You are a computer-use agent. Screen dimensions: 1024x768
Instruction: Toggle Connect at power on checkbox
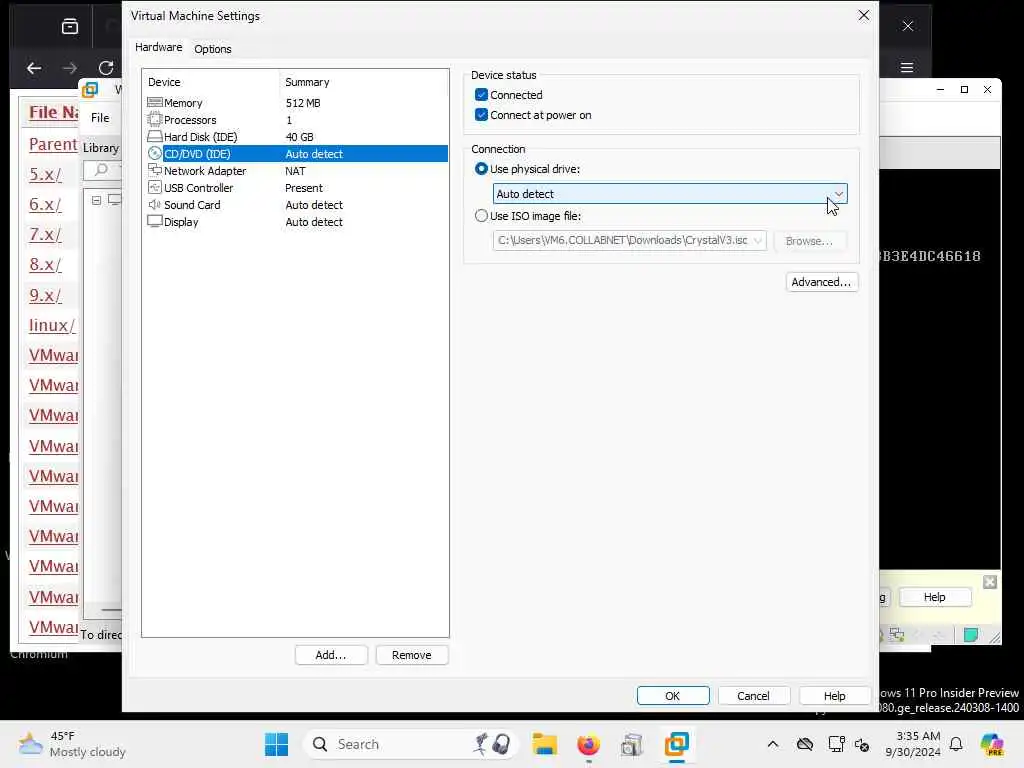[x=481, y=115]
